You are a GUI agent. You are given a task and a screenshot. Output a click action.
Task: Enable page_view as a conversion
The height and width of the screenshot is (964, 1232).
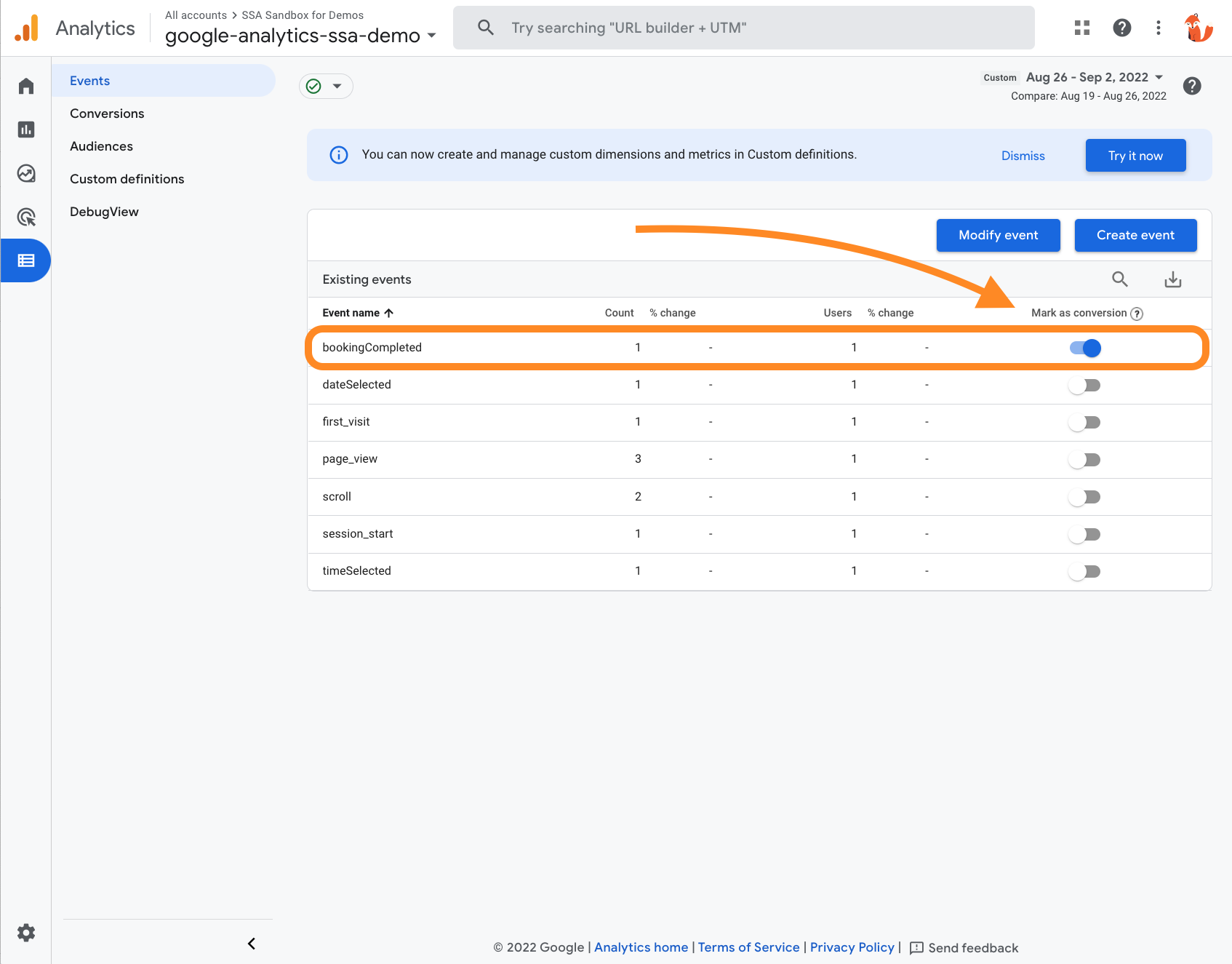pyautogui.click(x=1084, y=459)
